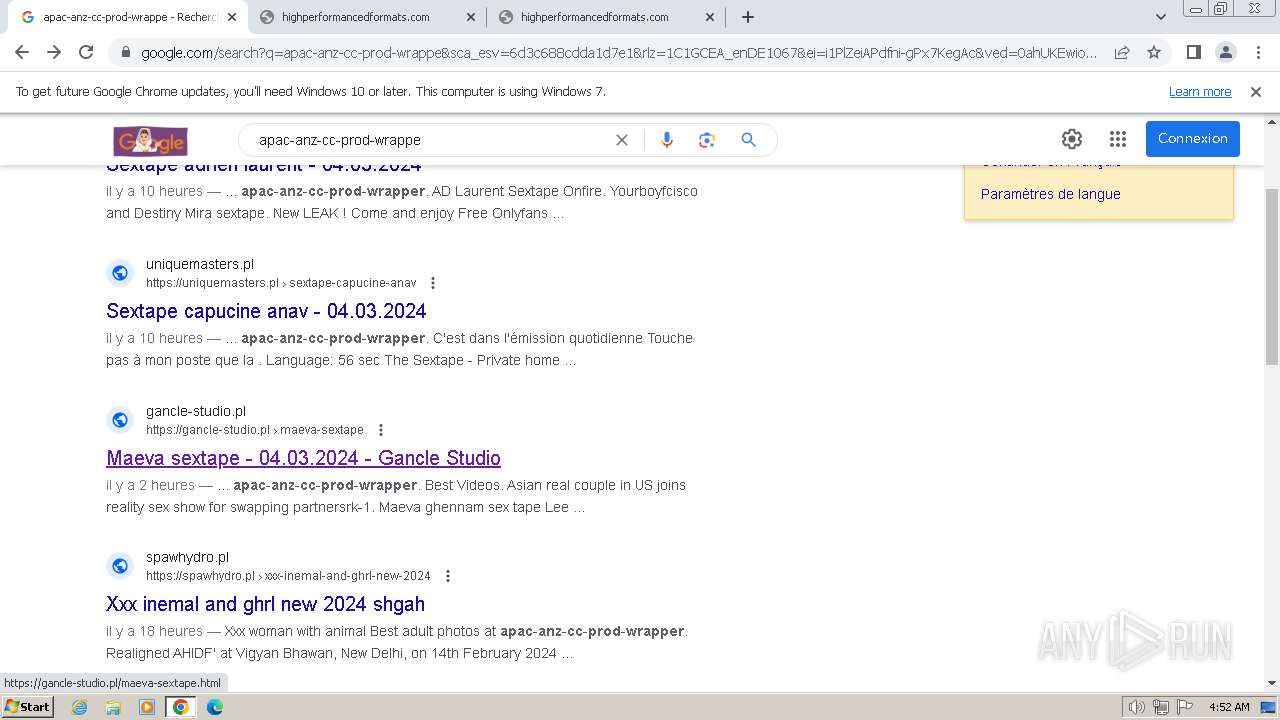Viewport: 1280px width, 720px height.
Task: Open the Xxx inemal and ghrl result
Action: coord(265,604)
